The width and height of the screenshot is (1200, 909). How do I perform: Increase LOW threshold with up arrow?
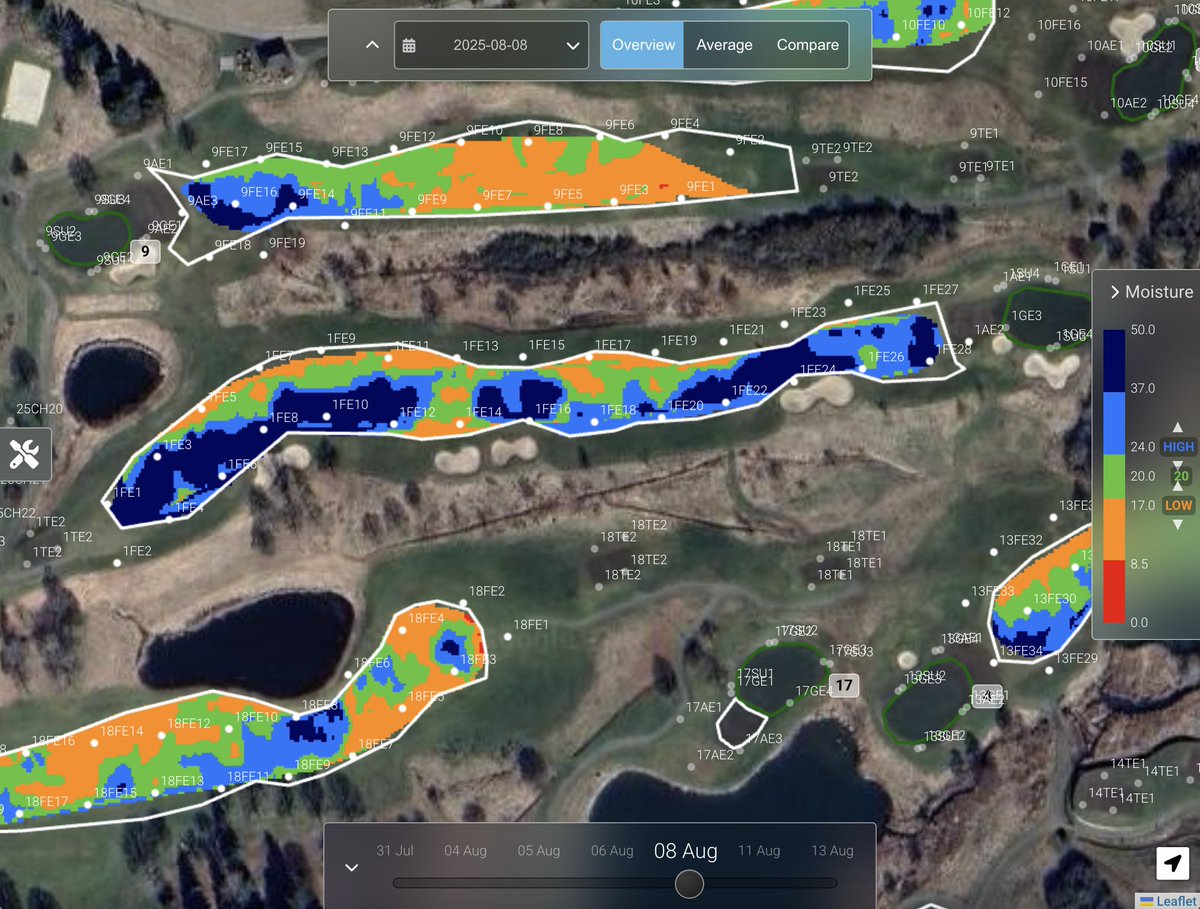(1177, 486)
